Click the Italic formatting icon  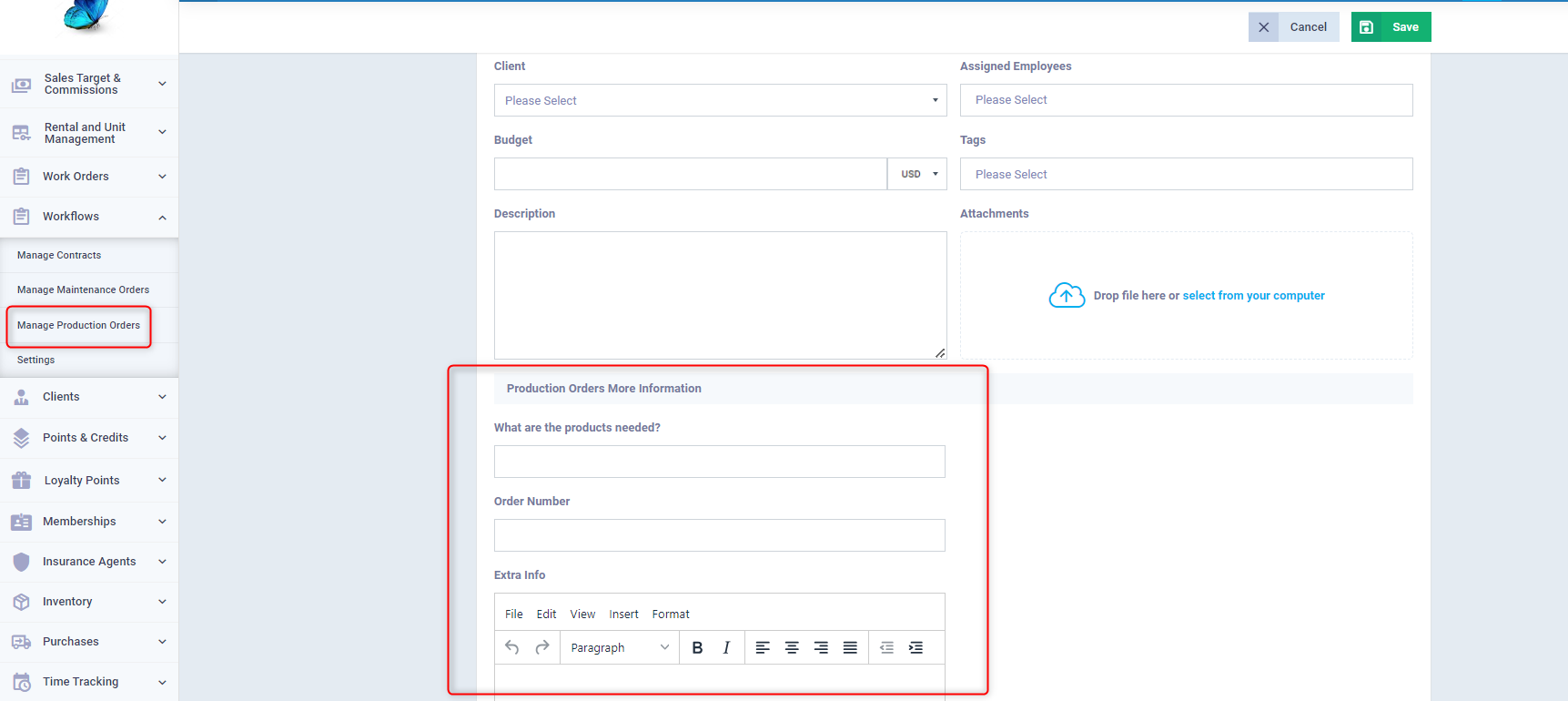pyautogui.click(x=726, y=647)
